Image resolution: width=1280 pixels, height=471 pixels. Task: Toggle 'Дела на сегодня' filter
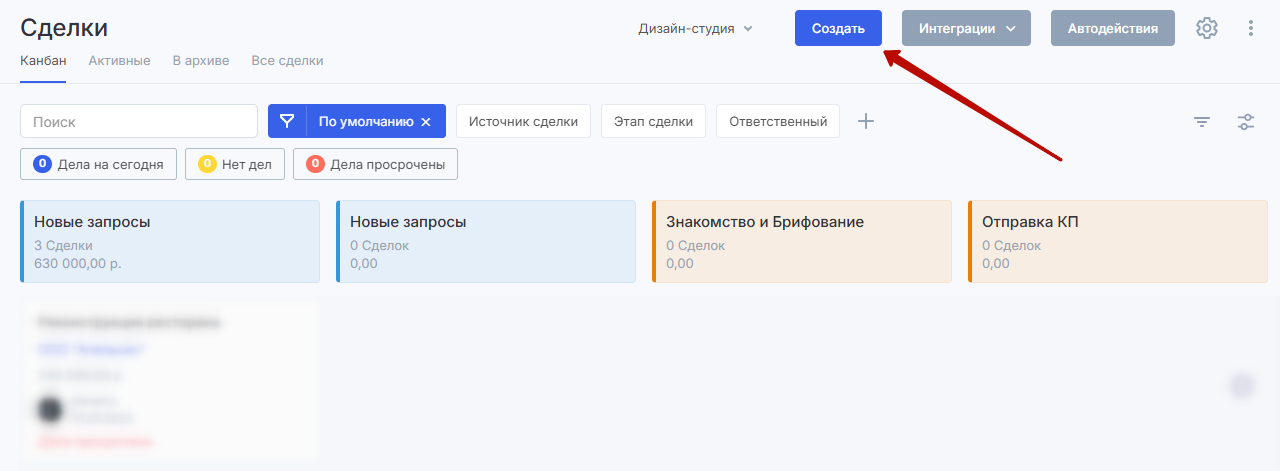(98, 164)
